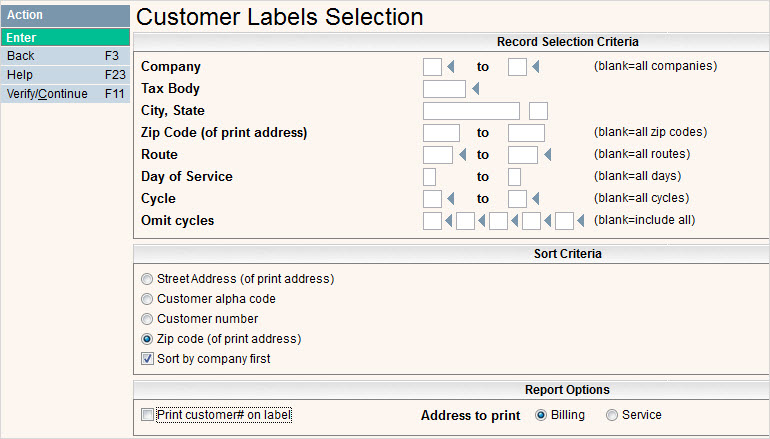Click the Record Selection Criteria header
Viewport: 770px width, 439px height.
[x=568, y=42]
